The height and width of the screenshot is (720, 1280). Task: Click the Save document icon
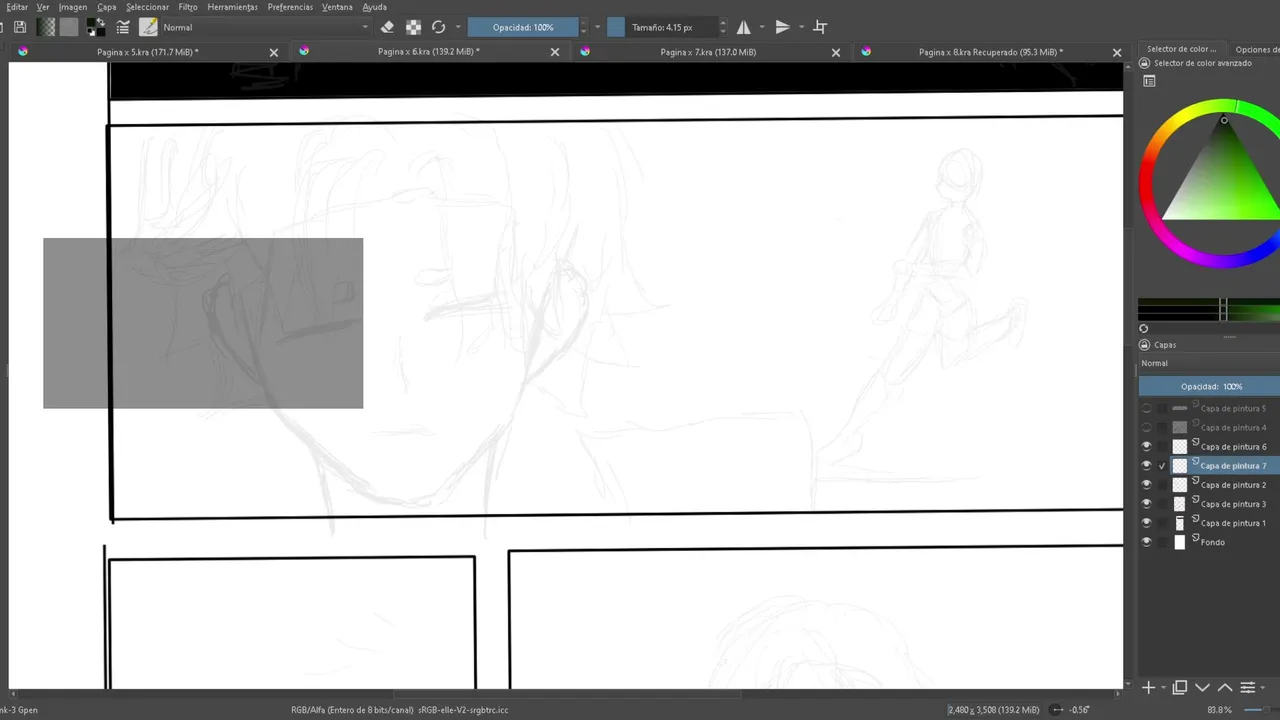pos(20,27)
